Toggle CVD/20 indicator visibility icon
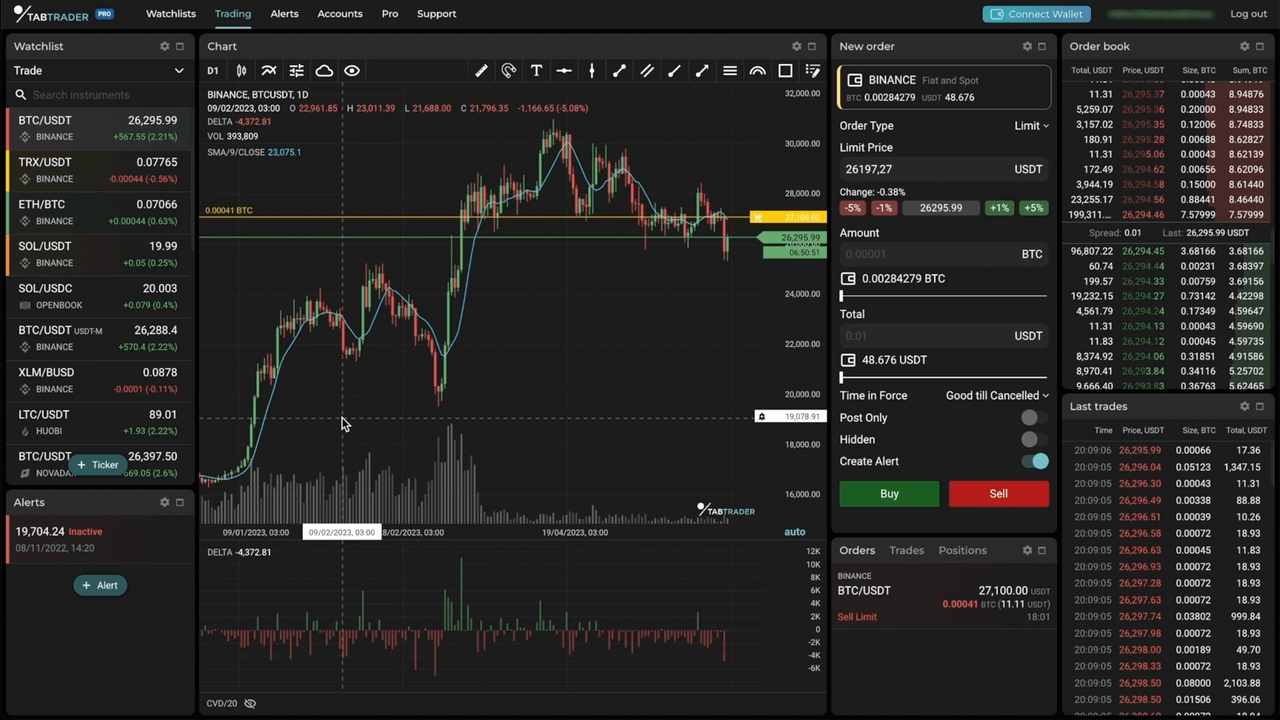 pyautogui.click(x=250, y=703)
